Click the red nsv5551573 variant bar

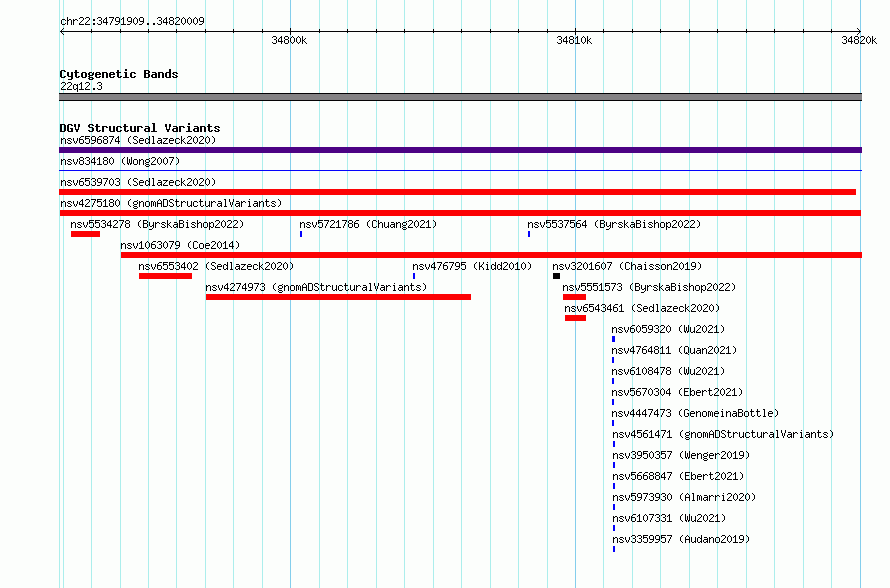(x=574, y=297)
